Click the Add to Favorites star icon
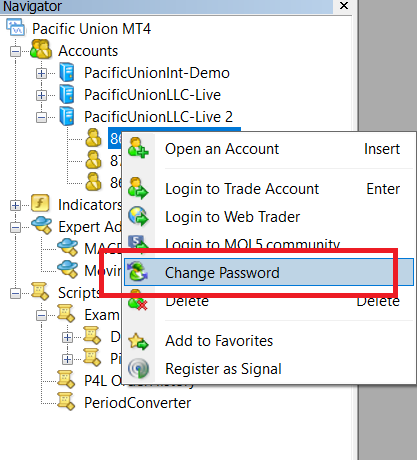 click(x=138, y=341)
